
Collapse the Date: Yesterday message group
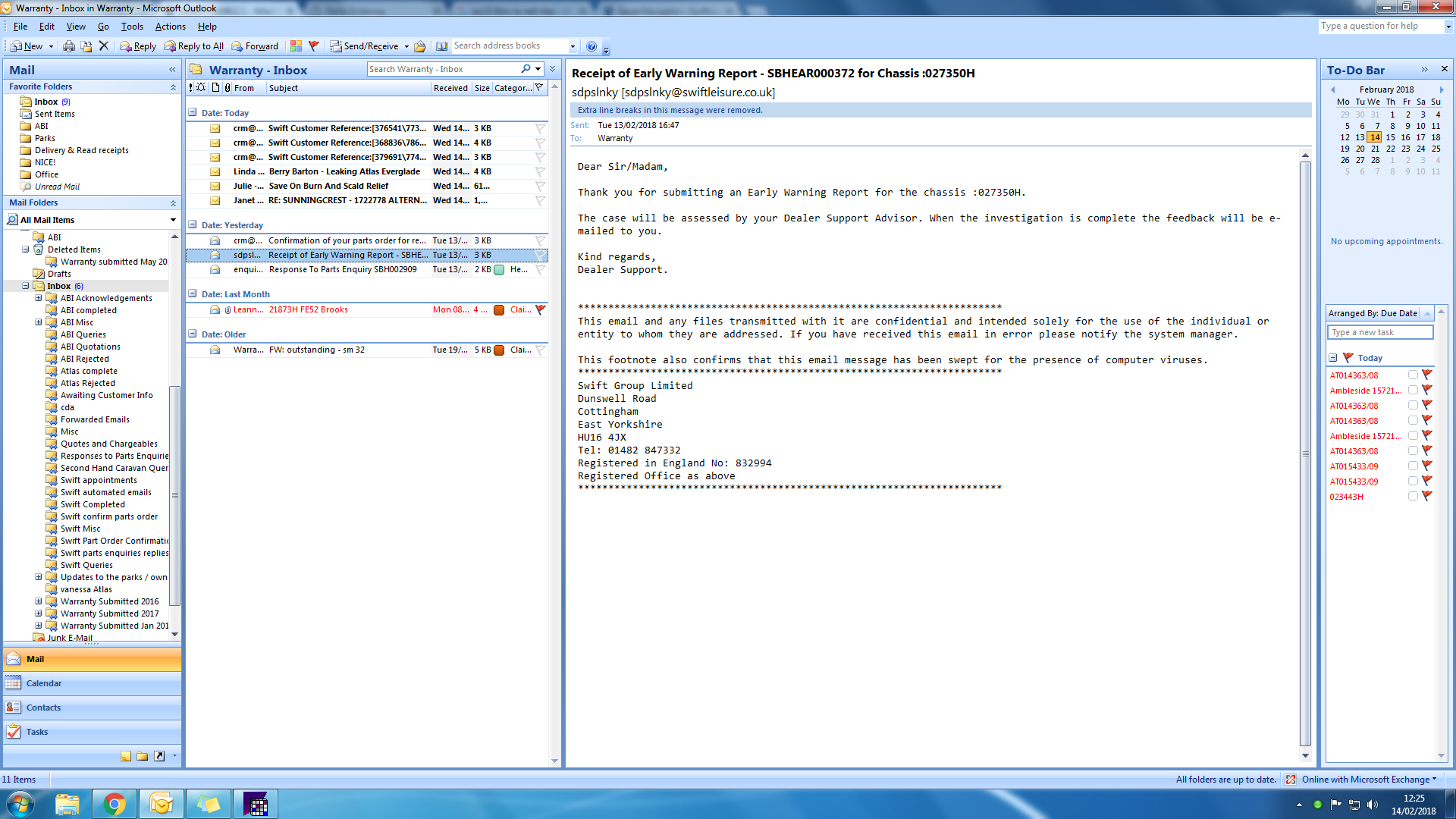[x=193, y=225]
